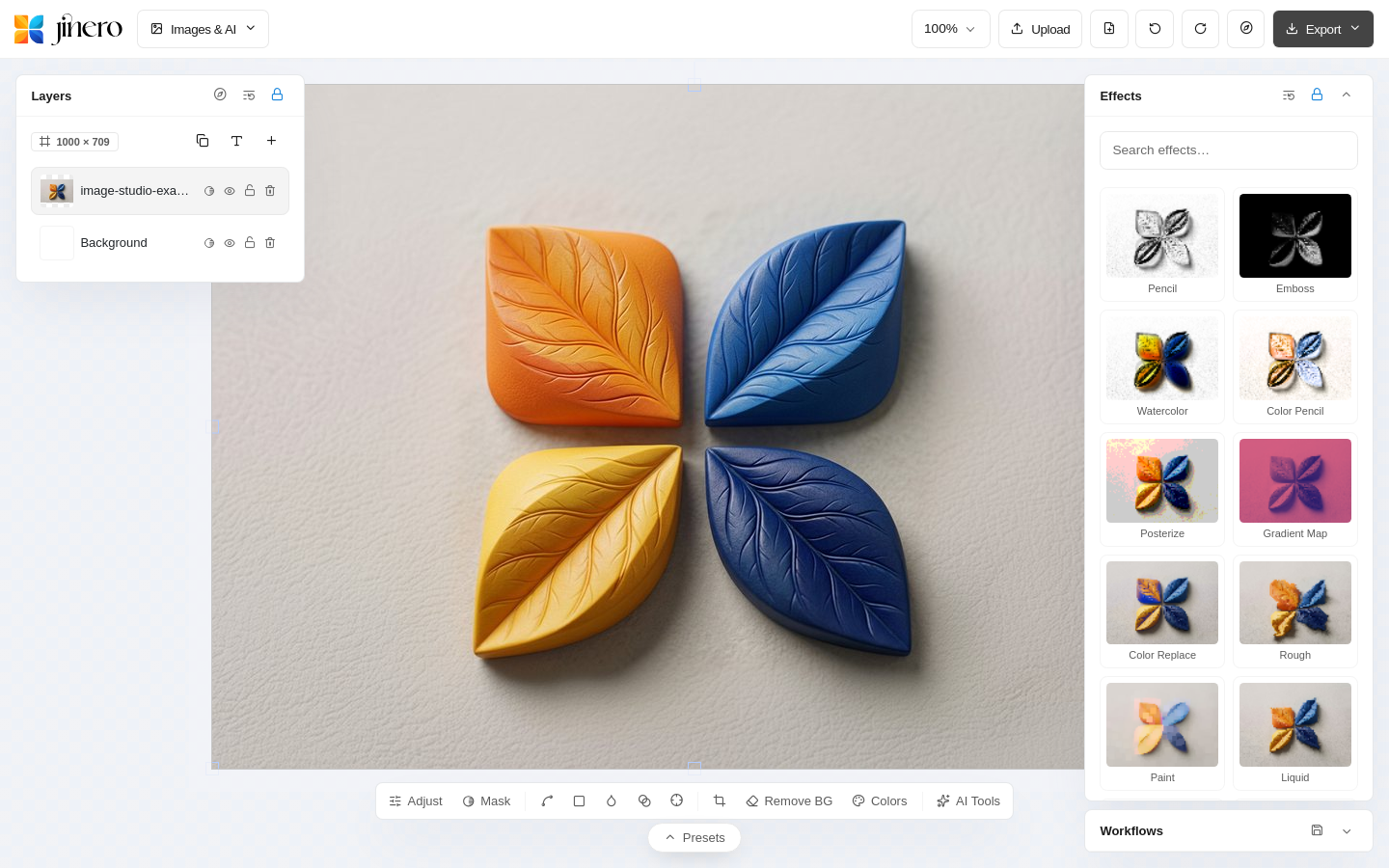
Task: Expand the Presets drawer
Action: (x=694, y=838)
